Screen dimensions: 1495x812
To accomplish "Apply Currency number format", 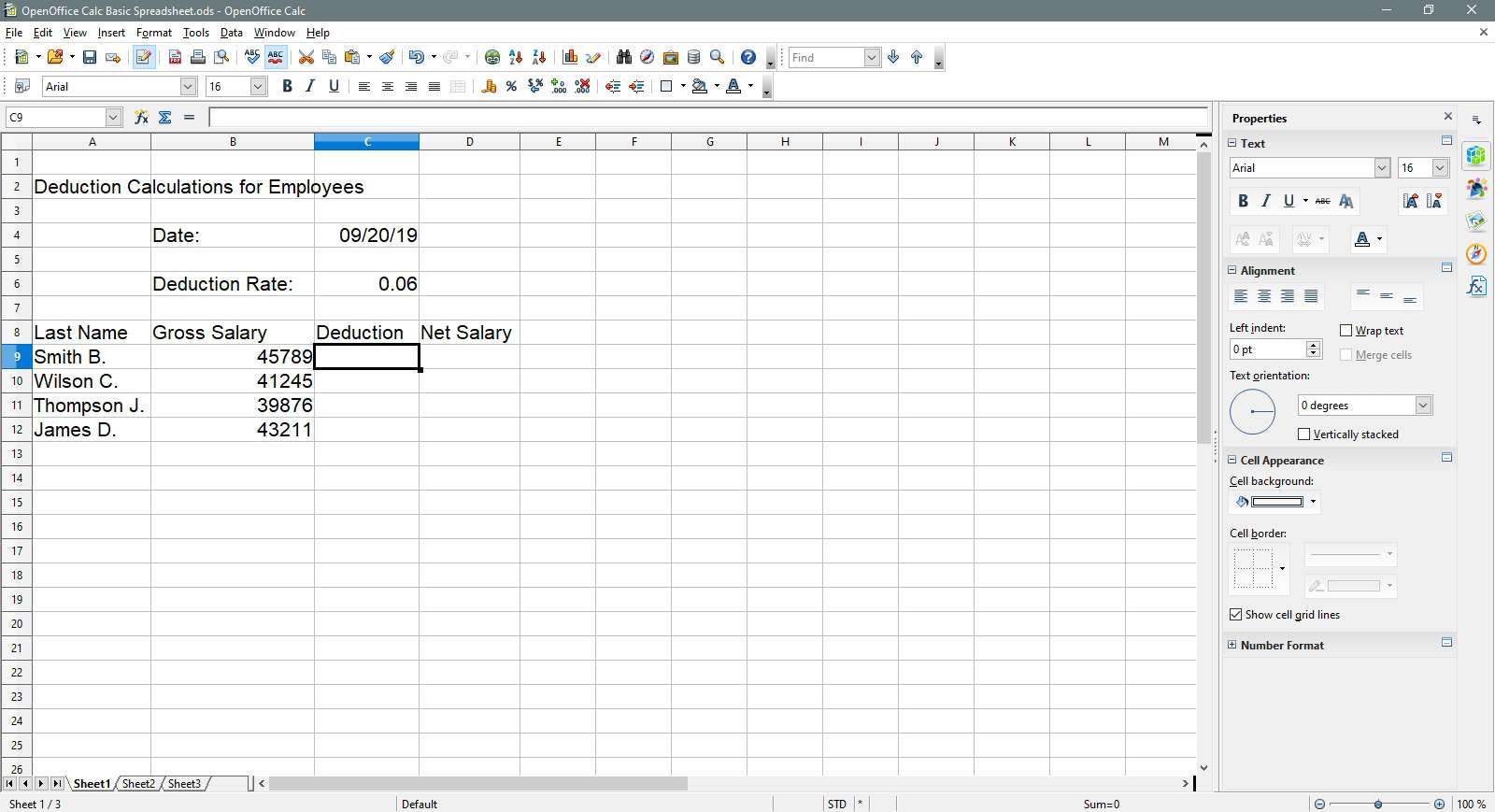I will tap(489, 86).
